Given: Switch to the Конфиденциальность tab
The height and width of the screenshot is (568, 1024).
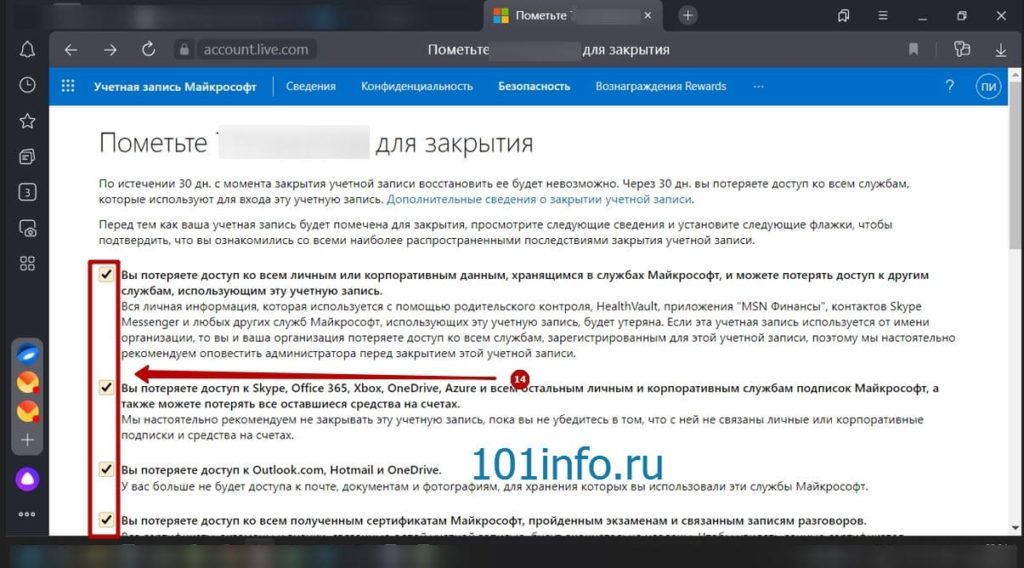Looking at the screenshot, I should click(417, 86).
